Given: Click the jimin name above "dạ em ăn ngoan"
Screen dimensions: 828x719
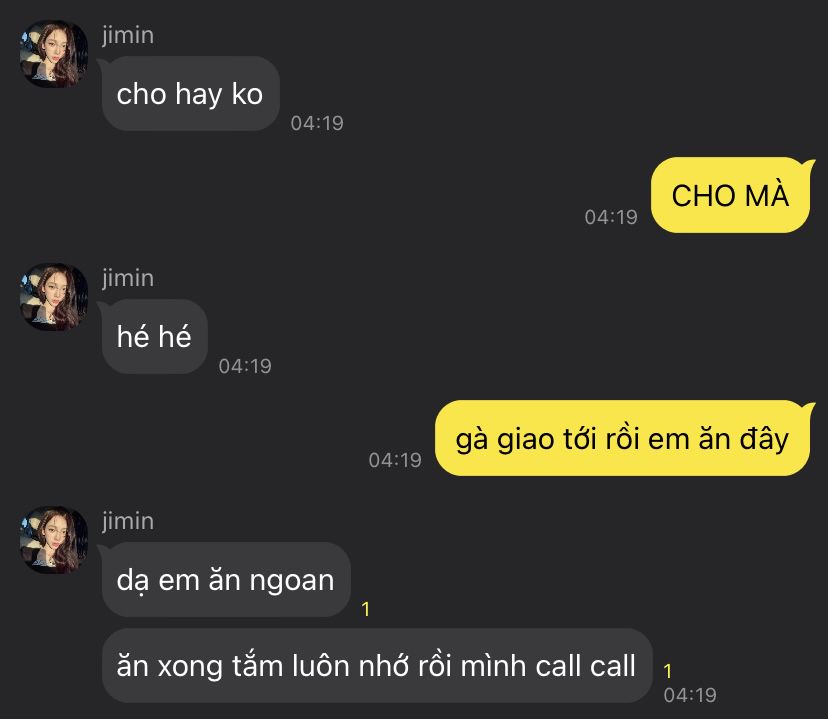Looking at the screenshot, I should click(128, 521).
